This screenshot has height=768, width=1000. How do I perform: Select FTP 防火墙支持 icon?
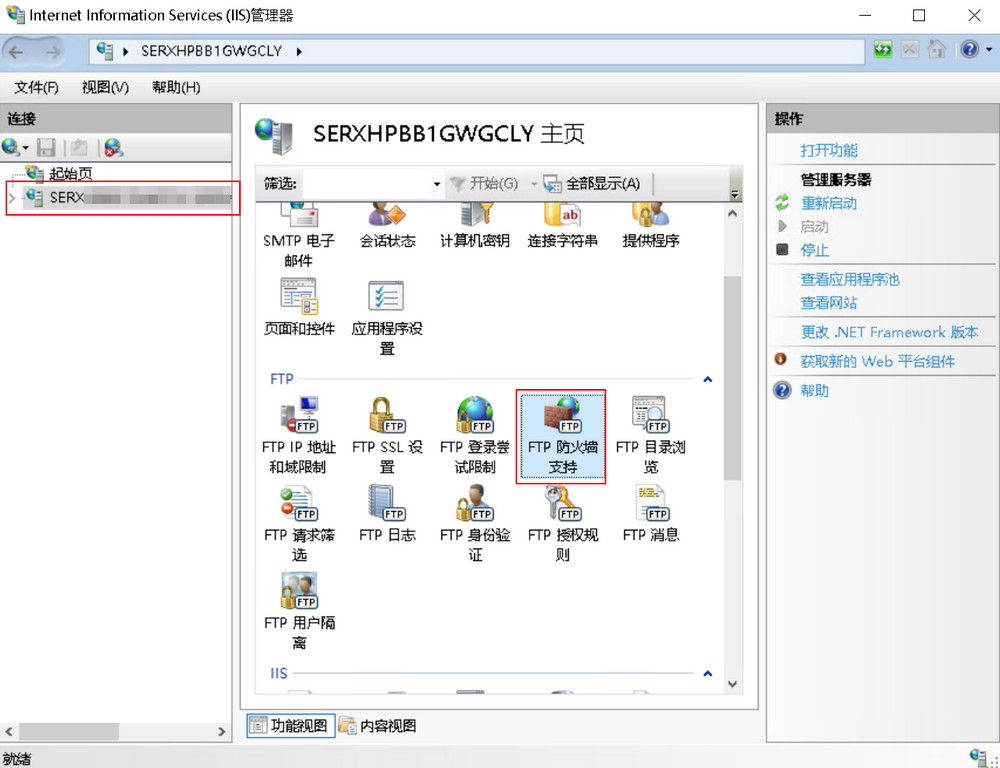coord(562,436)
